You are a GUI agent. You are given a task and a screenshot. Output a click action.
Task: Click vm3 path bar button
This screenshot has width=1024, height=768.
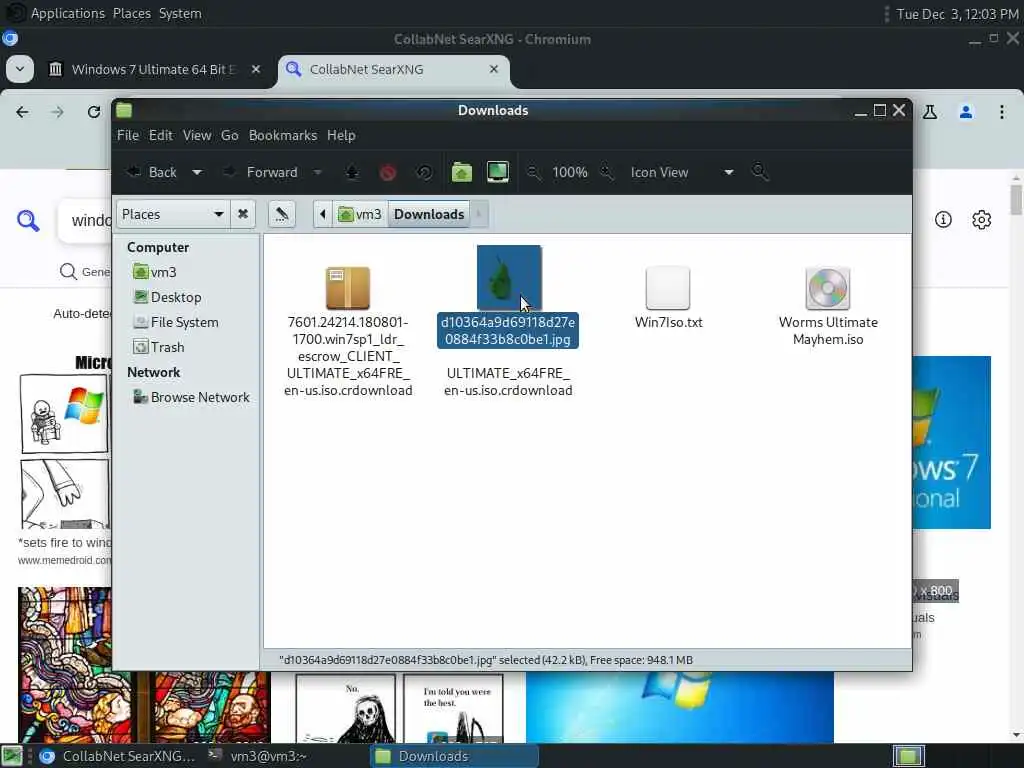point(360,214)
